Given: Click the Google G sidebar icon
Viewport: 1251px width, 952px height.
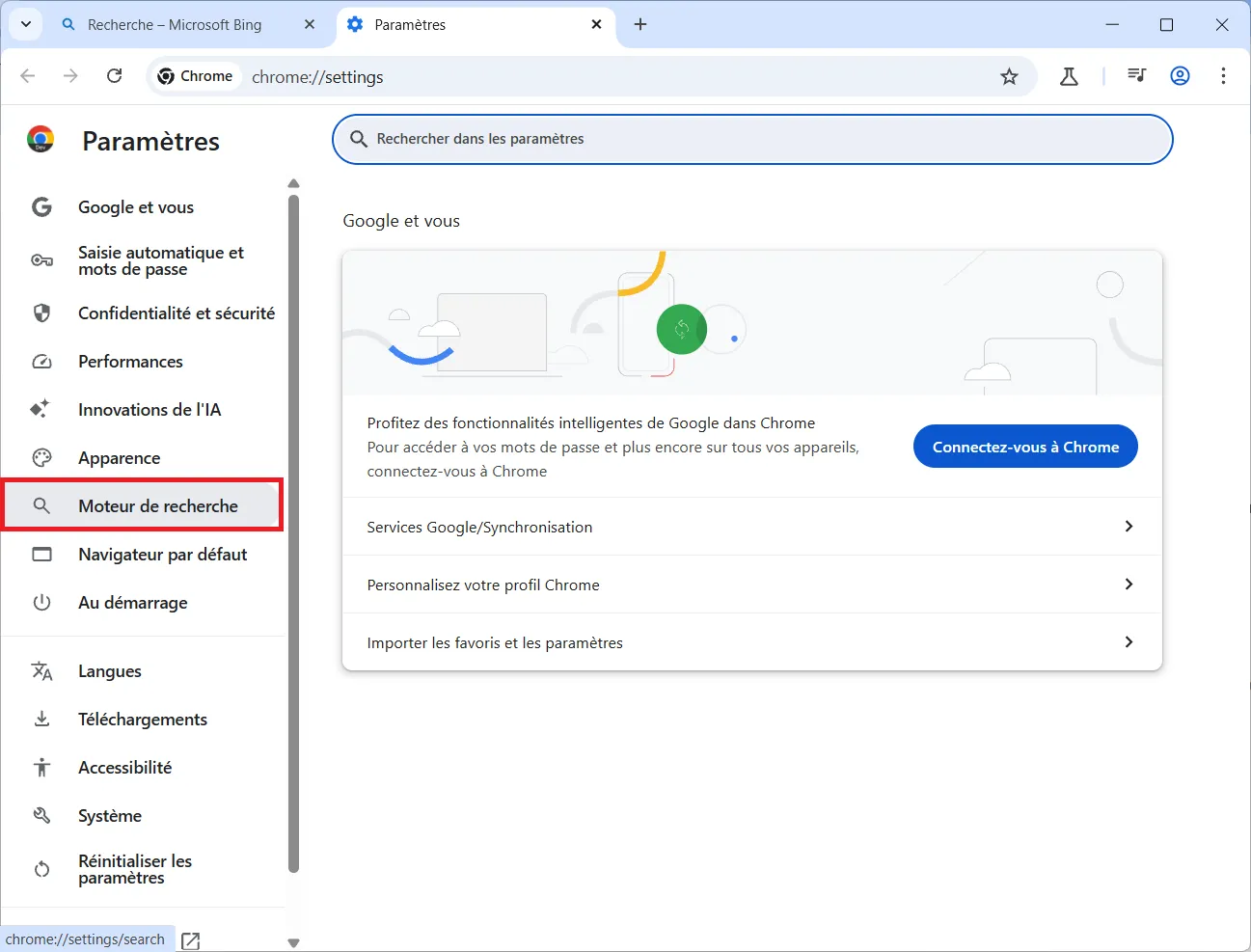Looking at the screenshot, I should pyautogui.click(x=41, y=207).
